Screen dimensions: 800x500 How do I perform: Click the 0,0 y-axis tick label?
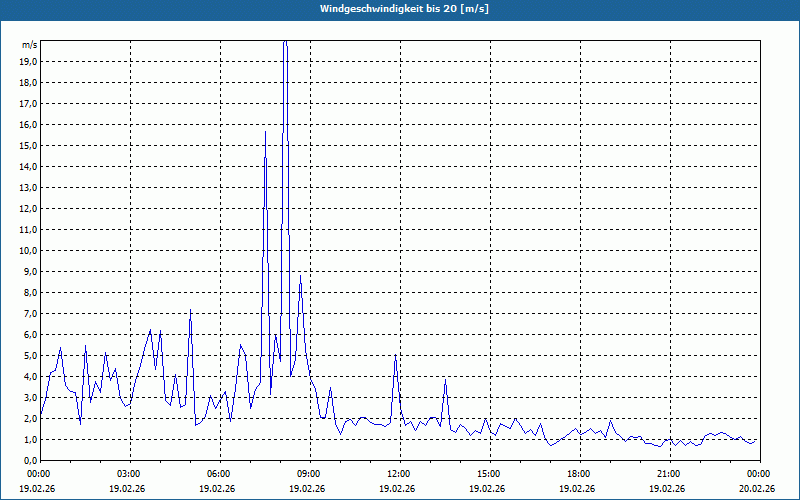point(30,460)
